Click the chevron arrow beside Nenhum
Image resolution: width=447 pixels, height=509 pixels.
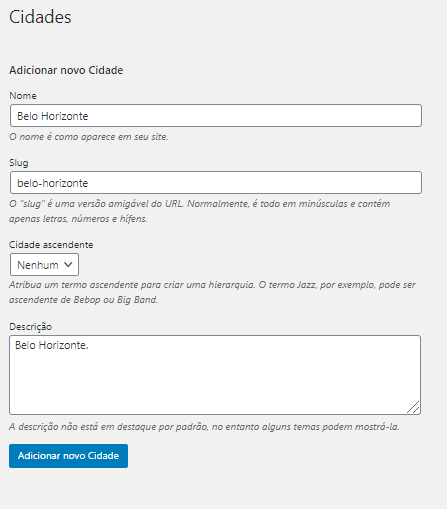point(68,265)
